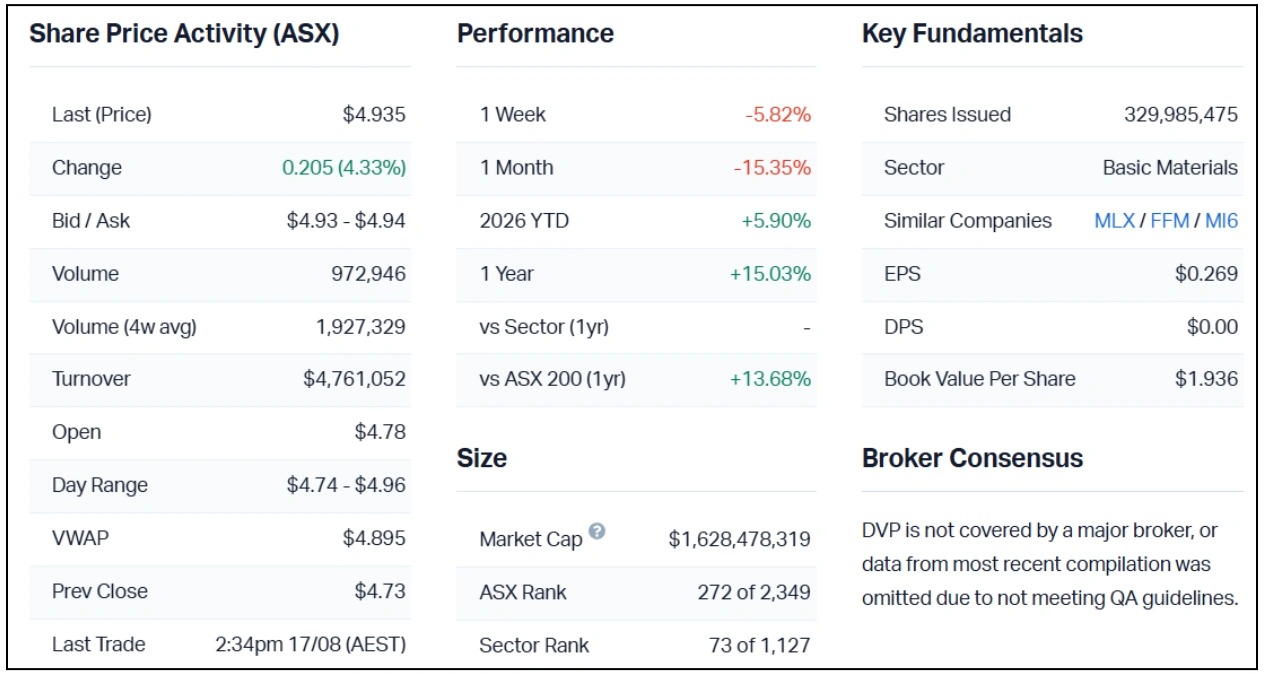Open the MLX similar company link

[x=1114, y=221]
